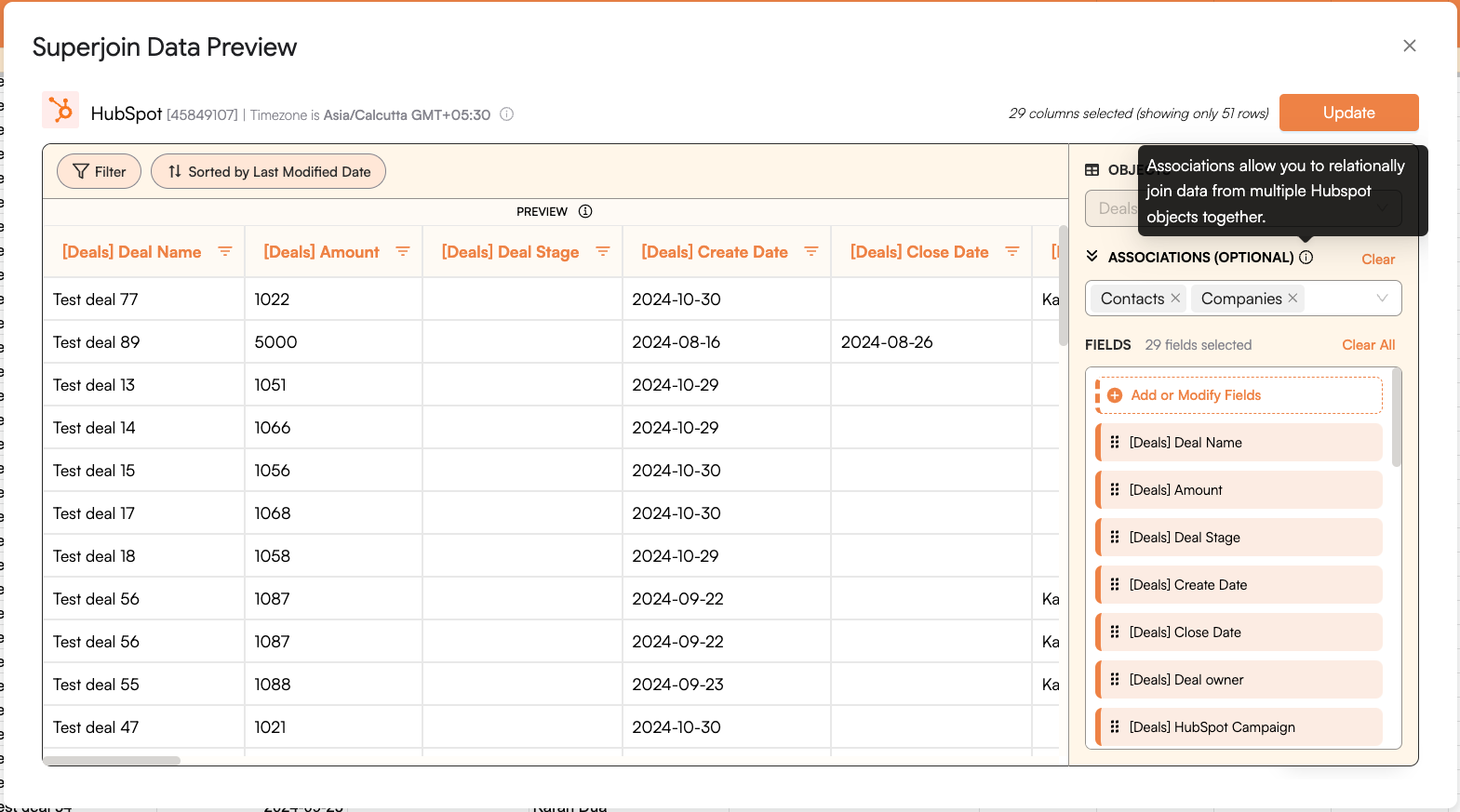Screen dimensions: 1460x812
Task: Select the [Deals] Close Date field item
Action: [1239, 632]
